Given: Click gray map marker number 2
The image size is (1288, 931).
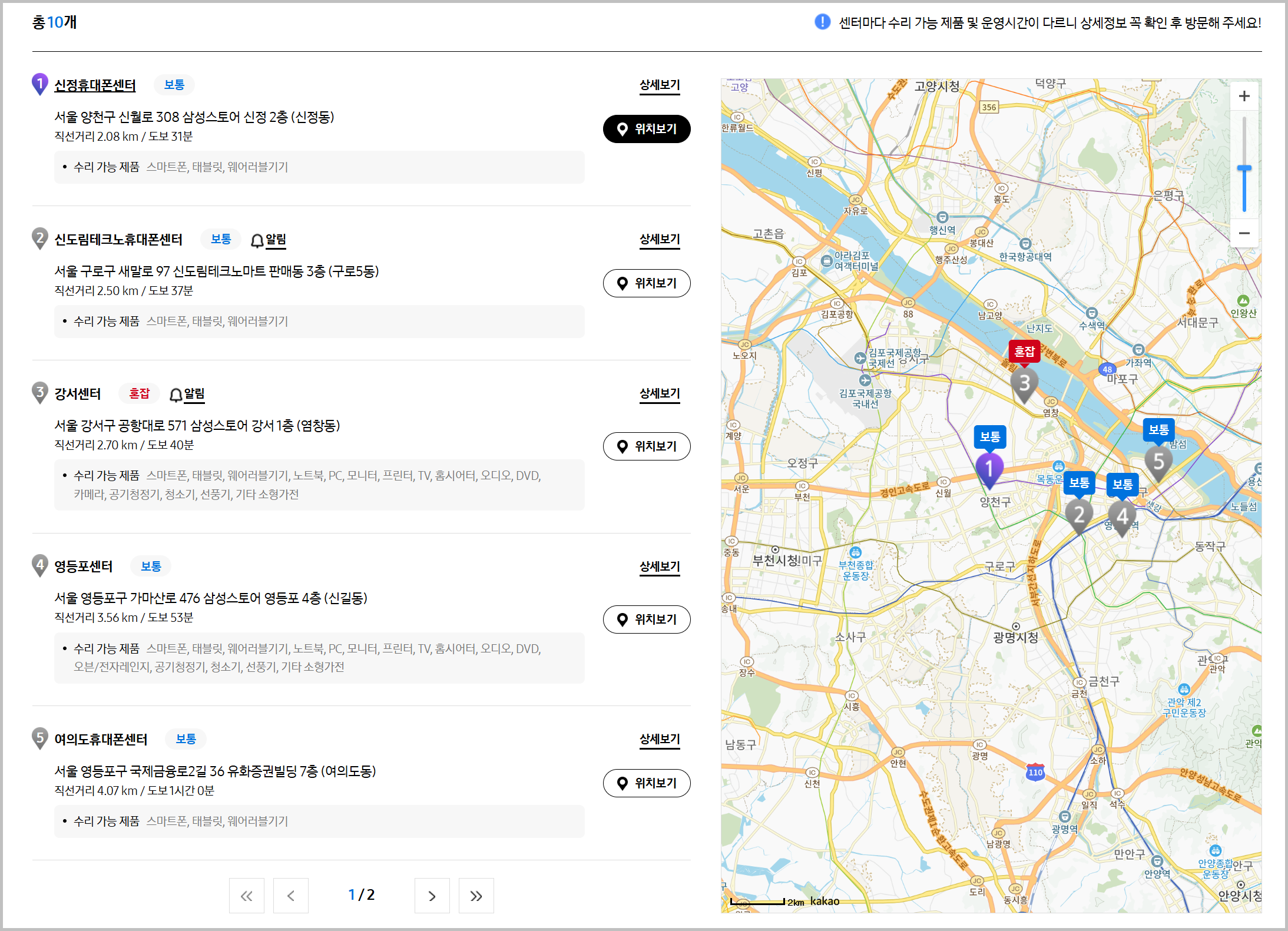Looking at the screenshot, I should pyautogui.click(x=1078, y=515).
